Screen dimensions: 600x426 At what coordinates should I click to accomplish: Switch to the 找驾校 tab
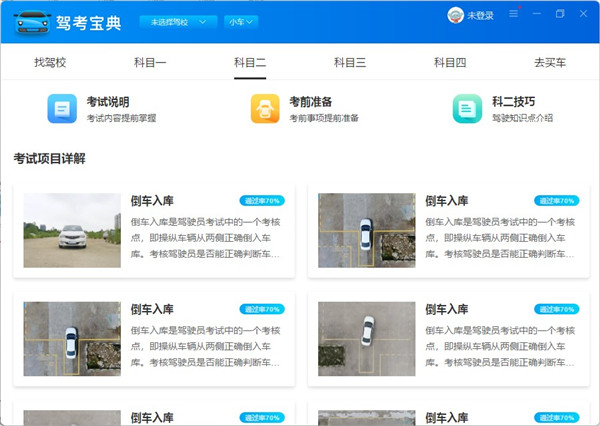tap(50, 62)
